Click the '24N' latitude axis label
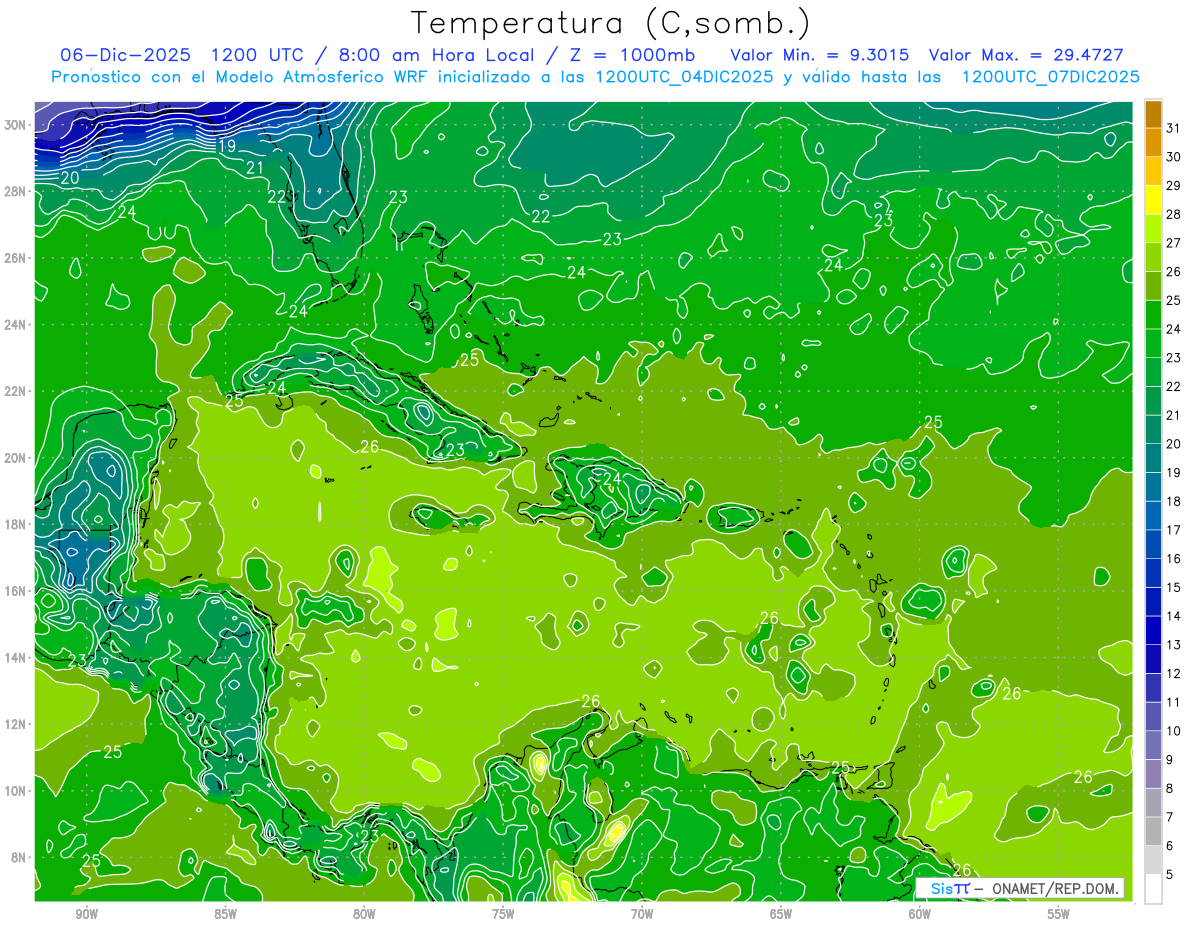1200x927 pixels. 16,325
